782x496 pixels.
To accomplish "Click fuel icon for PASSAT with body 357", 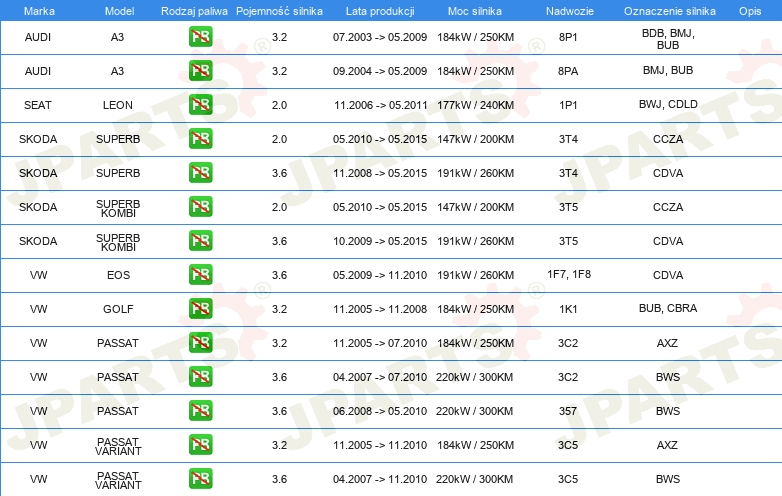I will point(200,411).
